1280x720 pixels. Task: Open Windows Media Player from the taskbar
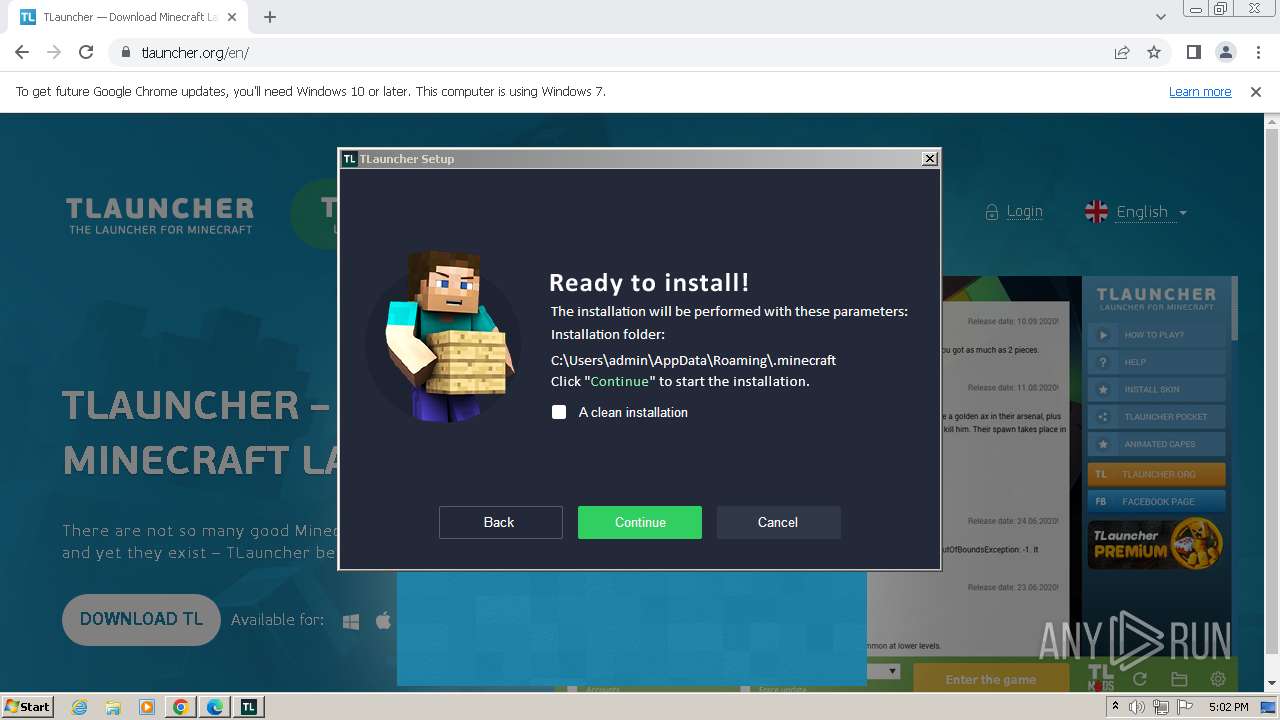[147, 707]
